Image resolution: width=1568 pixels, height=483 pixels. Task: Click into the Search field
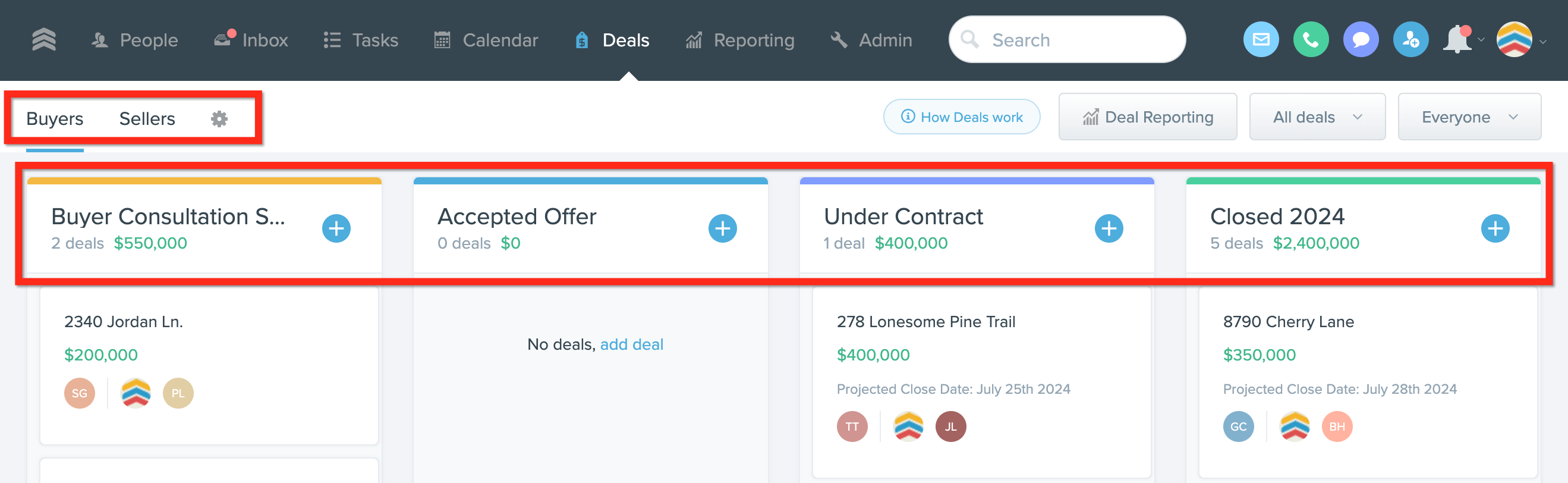click(1066, 40)
